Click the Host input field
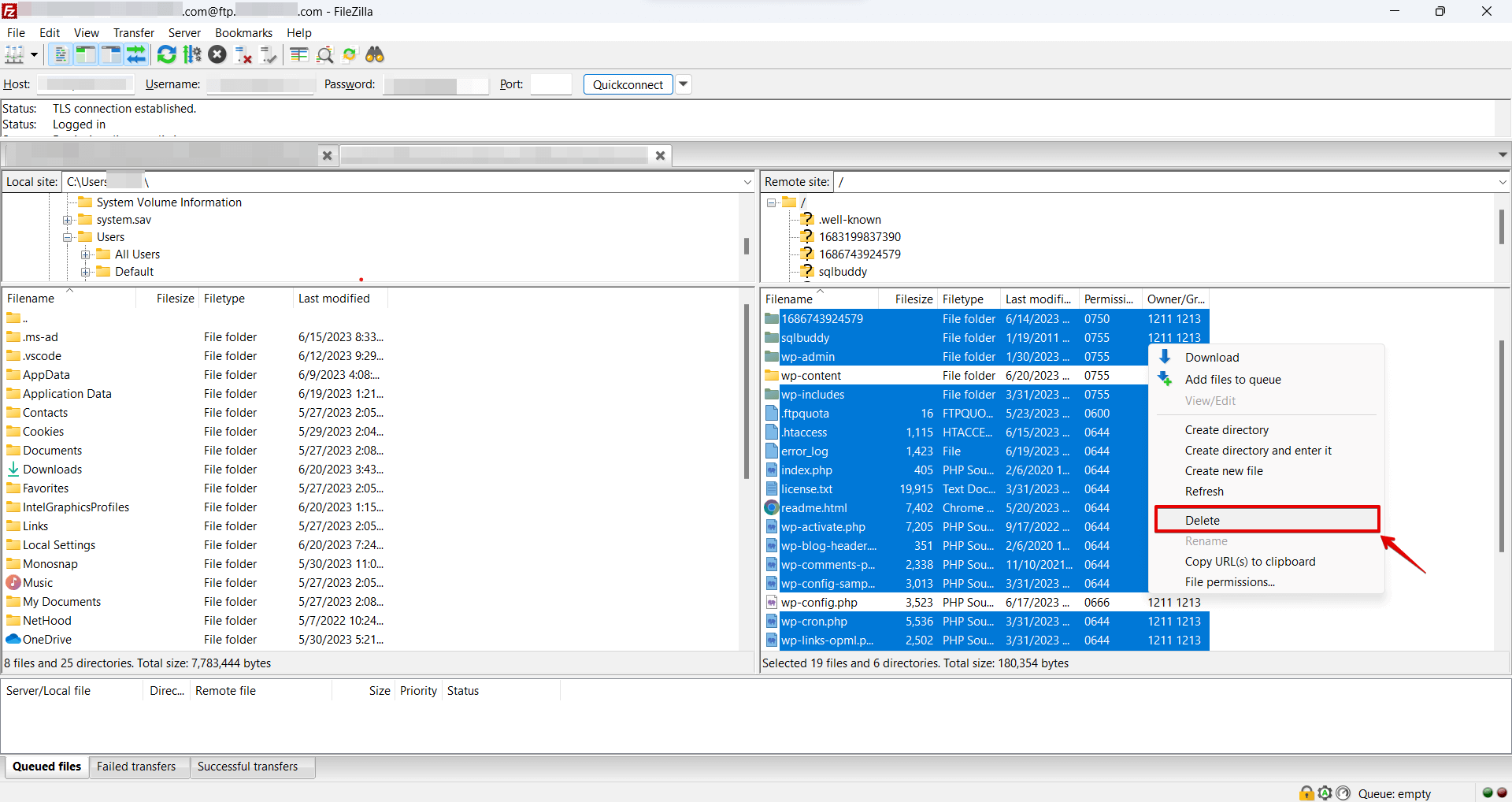 85,84
